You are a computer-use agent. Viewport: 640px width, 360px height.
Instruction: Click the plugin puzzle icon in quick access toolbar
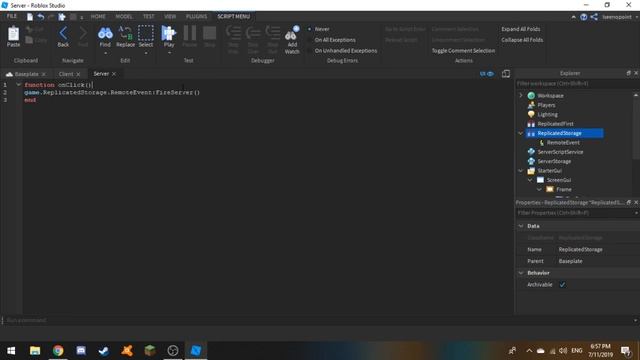(x=62, y=17)
